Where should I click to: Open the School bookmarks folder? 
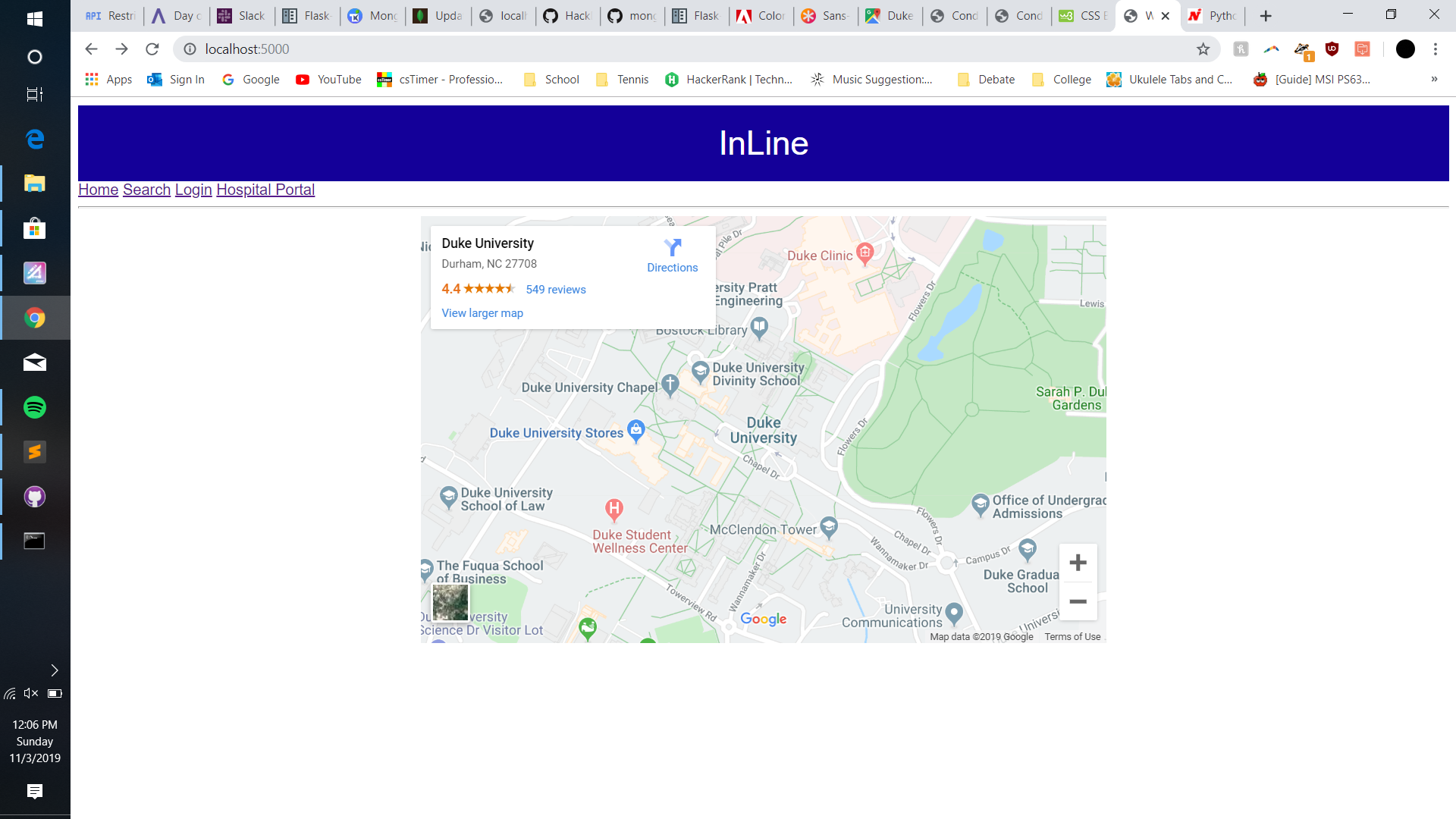point(551,80)
